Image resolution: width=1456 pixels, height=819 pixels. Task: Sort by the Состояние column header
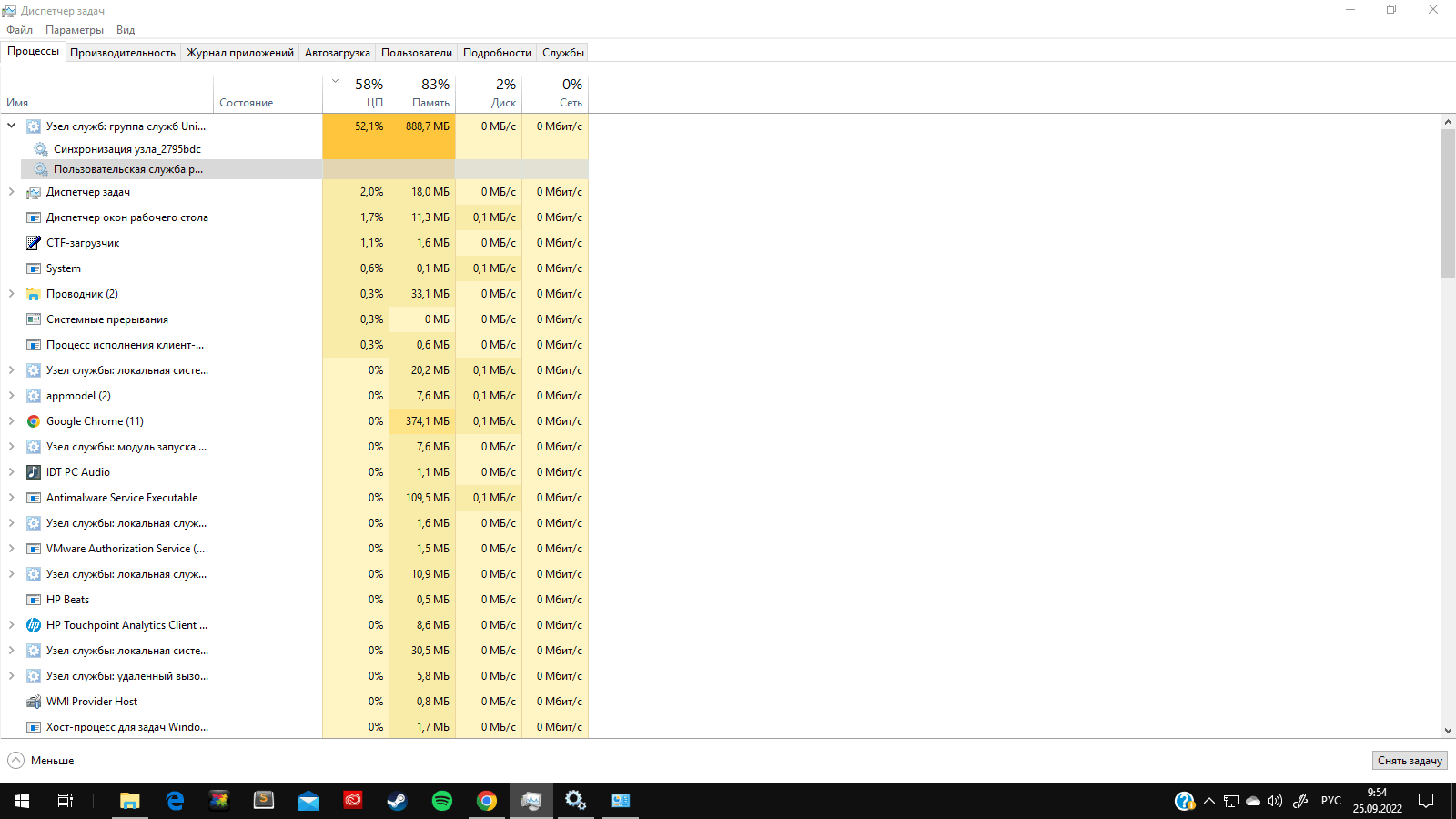268,93
